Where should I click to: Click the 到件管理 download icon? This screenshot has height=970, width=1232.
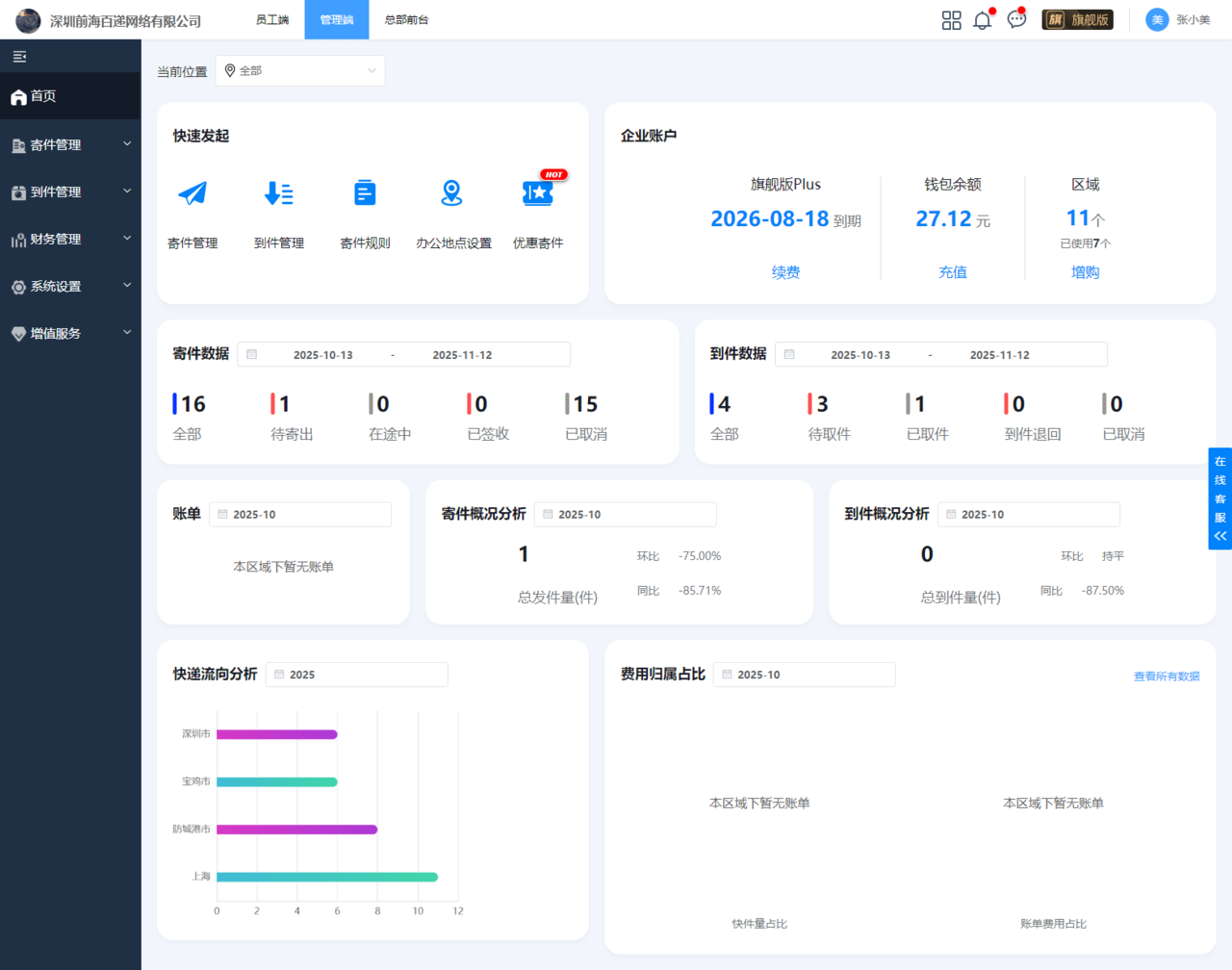(x=279, y=193)
